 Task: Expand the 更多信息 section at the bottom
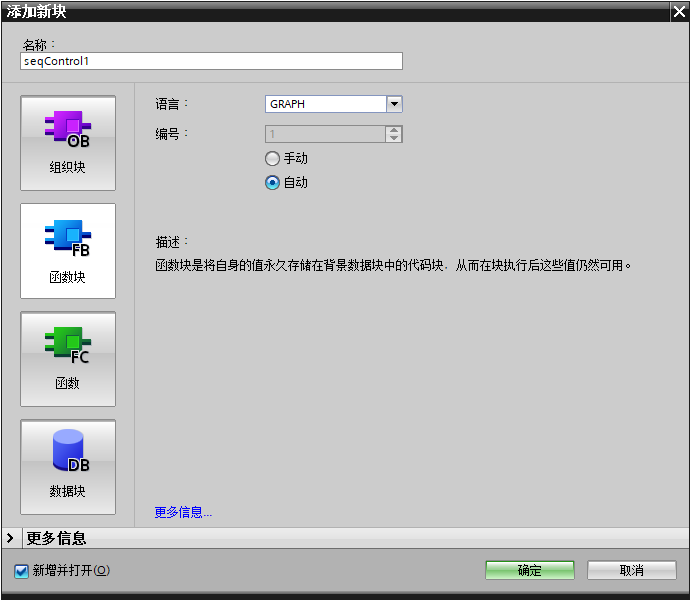[11, 538]
